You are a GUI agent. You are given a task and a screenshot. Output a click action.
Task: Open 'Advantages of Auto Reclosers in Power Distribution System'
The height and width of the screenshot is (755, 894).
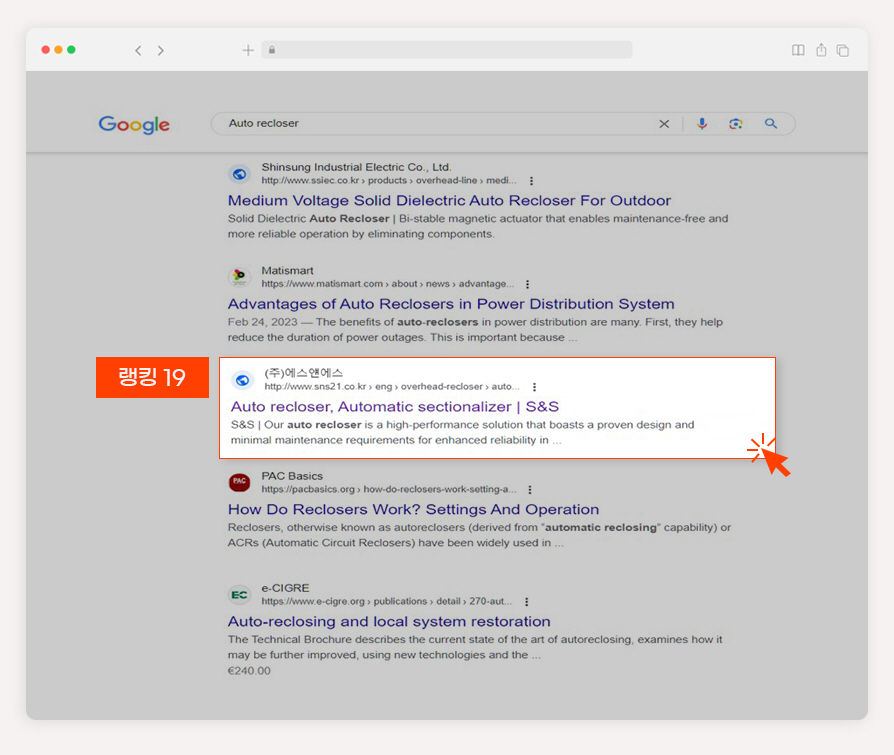[x=451, y=304]
